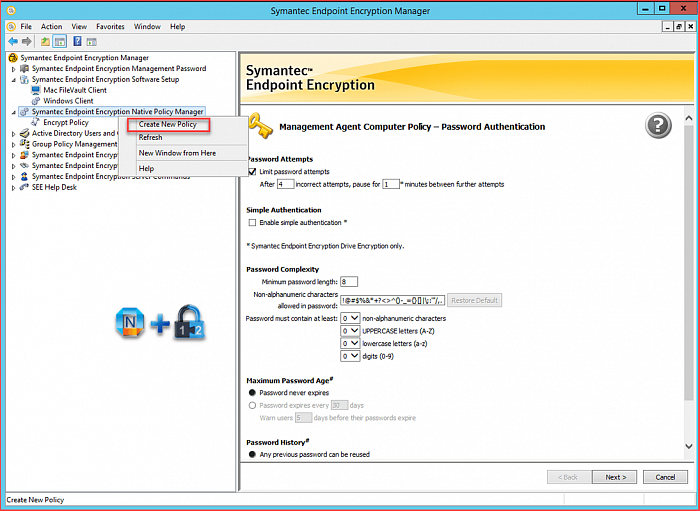
Task: Open the Favorites menu
Action: click(x=110, y=27)
